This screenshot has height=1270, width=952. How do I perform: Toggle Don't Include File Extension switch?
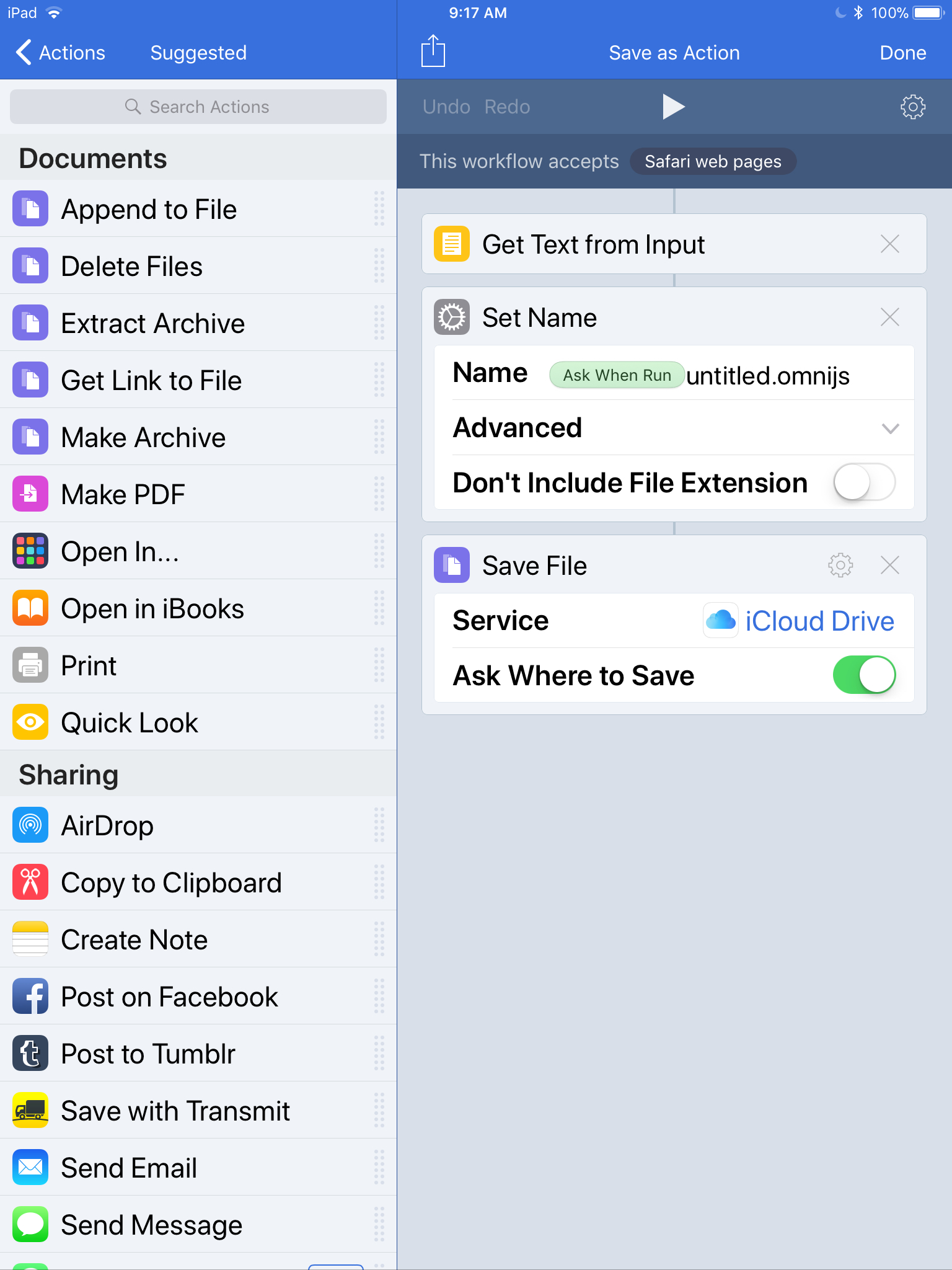(x=864, y=482)
